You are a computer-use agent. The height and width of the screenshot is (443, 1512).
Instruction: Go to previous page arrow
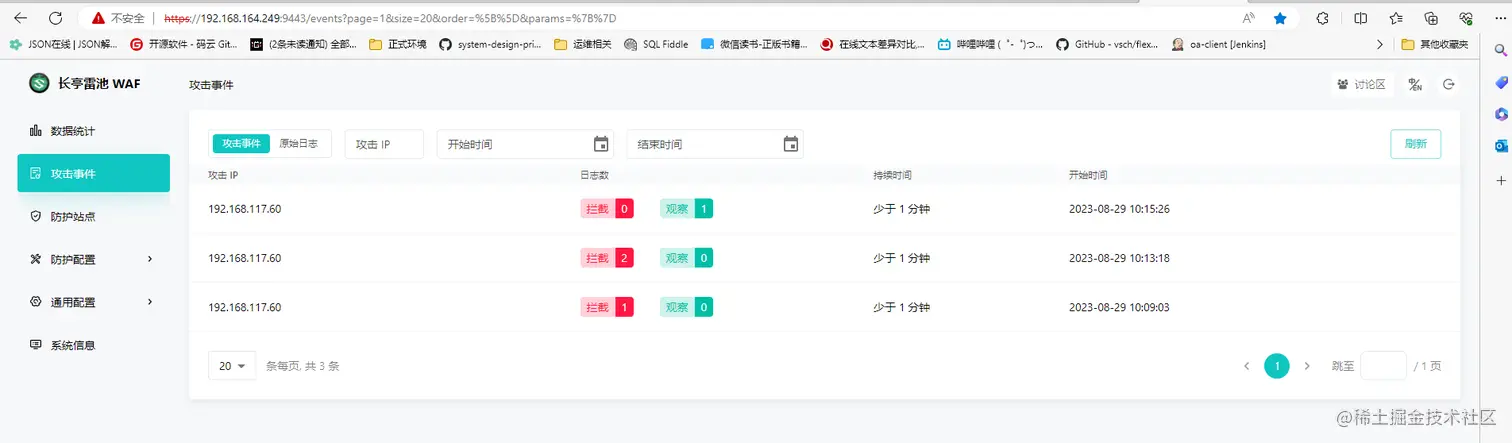(1247, 366)
